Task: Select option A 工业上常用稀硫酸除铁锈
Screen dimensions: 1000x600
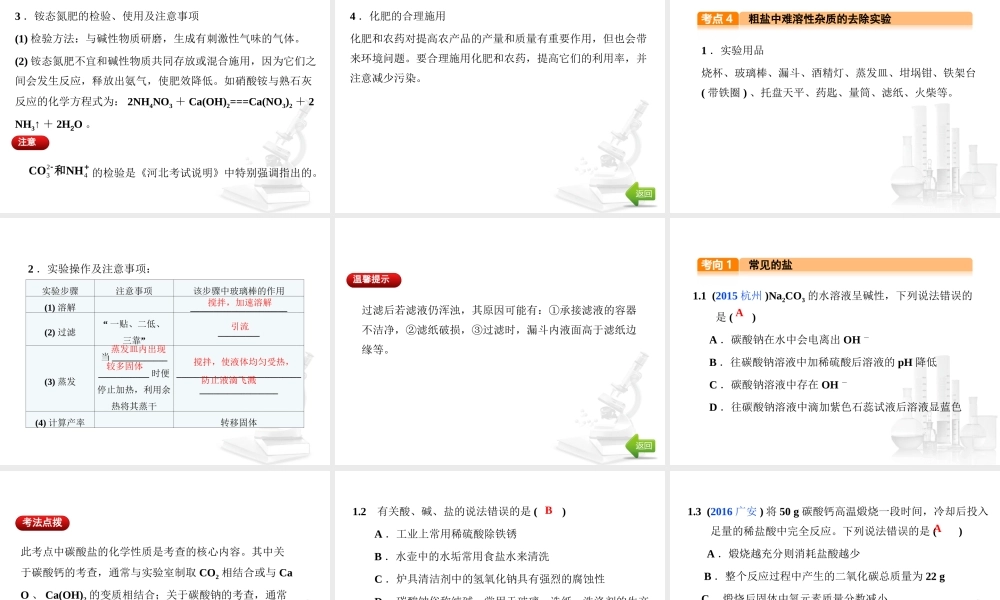Action: click(445, 534)
